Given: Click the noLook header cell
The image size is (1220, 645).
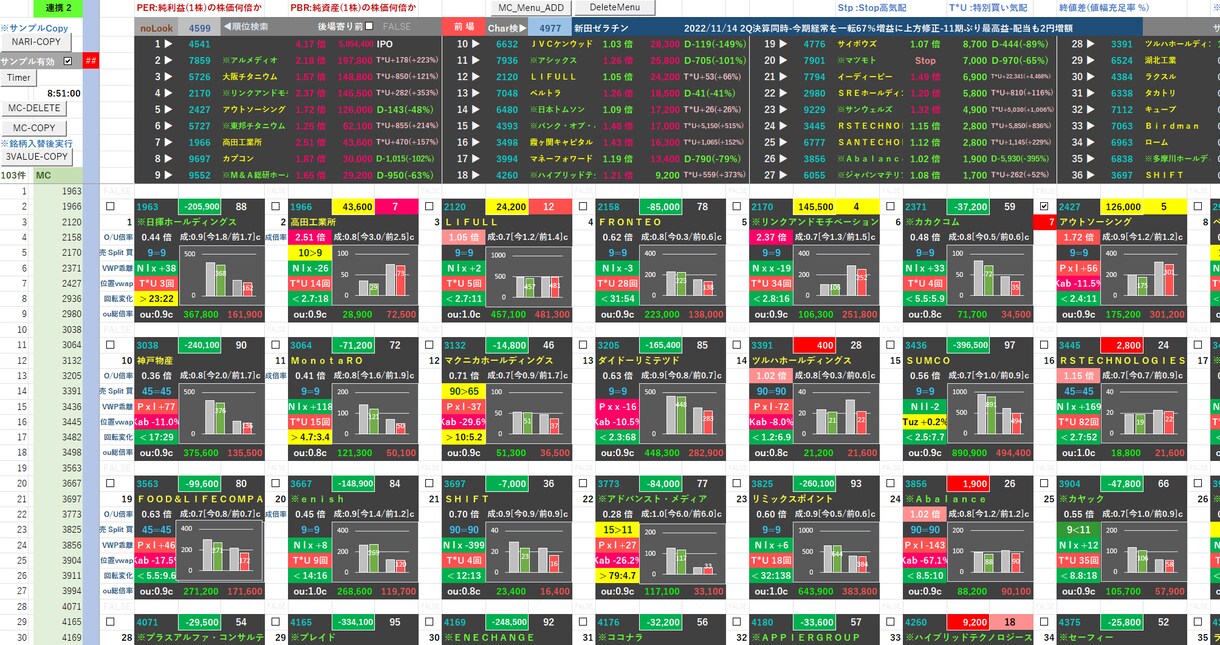Looking at the screenshot, I should [x=156, y=28].
